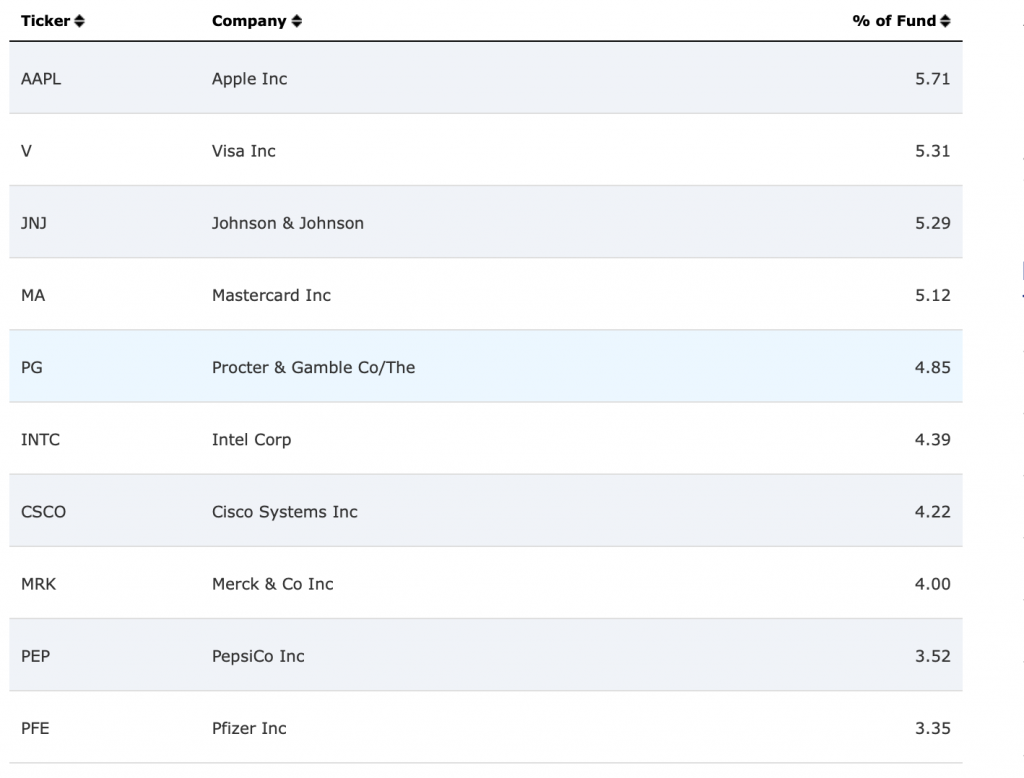Select the AAPL ticker cell
The height and width of the screenshot is (778, 1024).
(41, 79)
